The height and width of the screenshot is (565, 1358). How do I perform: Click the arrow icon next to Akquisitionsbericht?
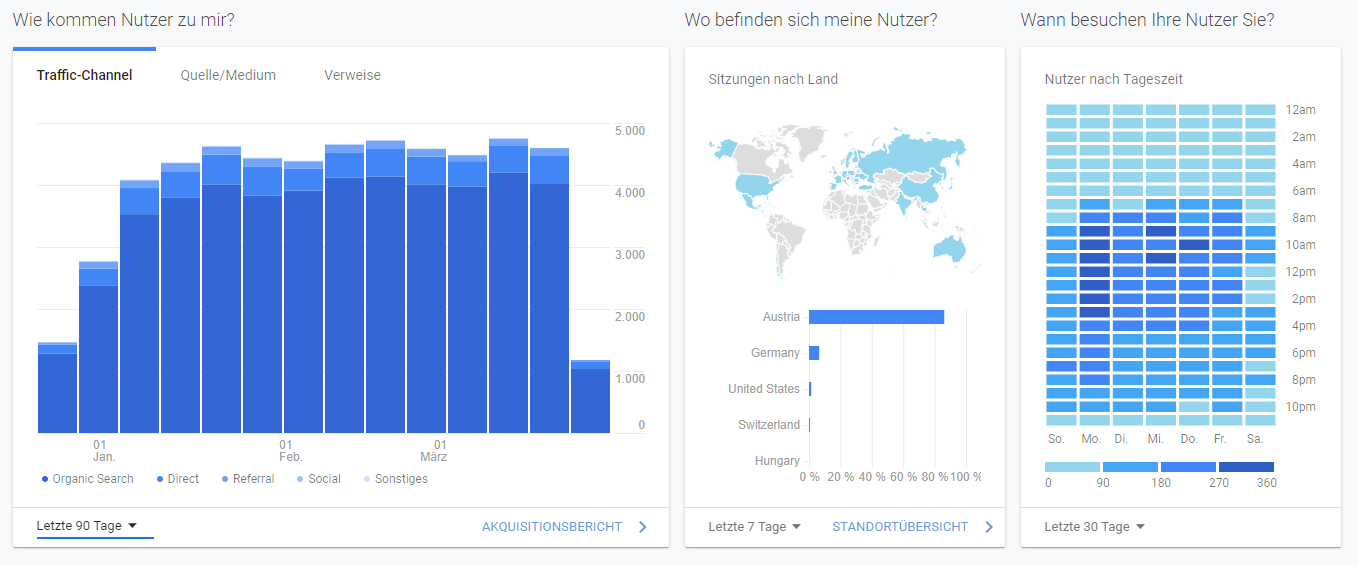coord(642,527)
